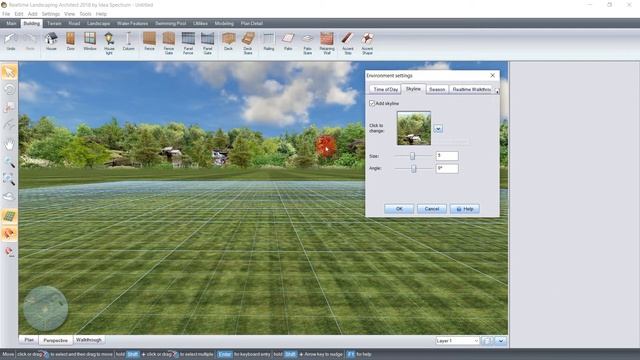The image size is (640, 360).
Task: Open the Realtime Walkthrough tab
Action: [x=471, y=89]
